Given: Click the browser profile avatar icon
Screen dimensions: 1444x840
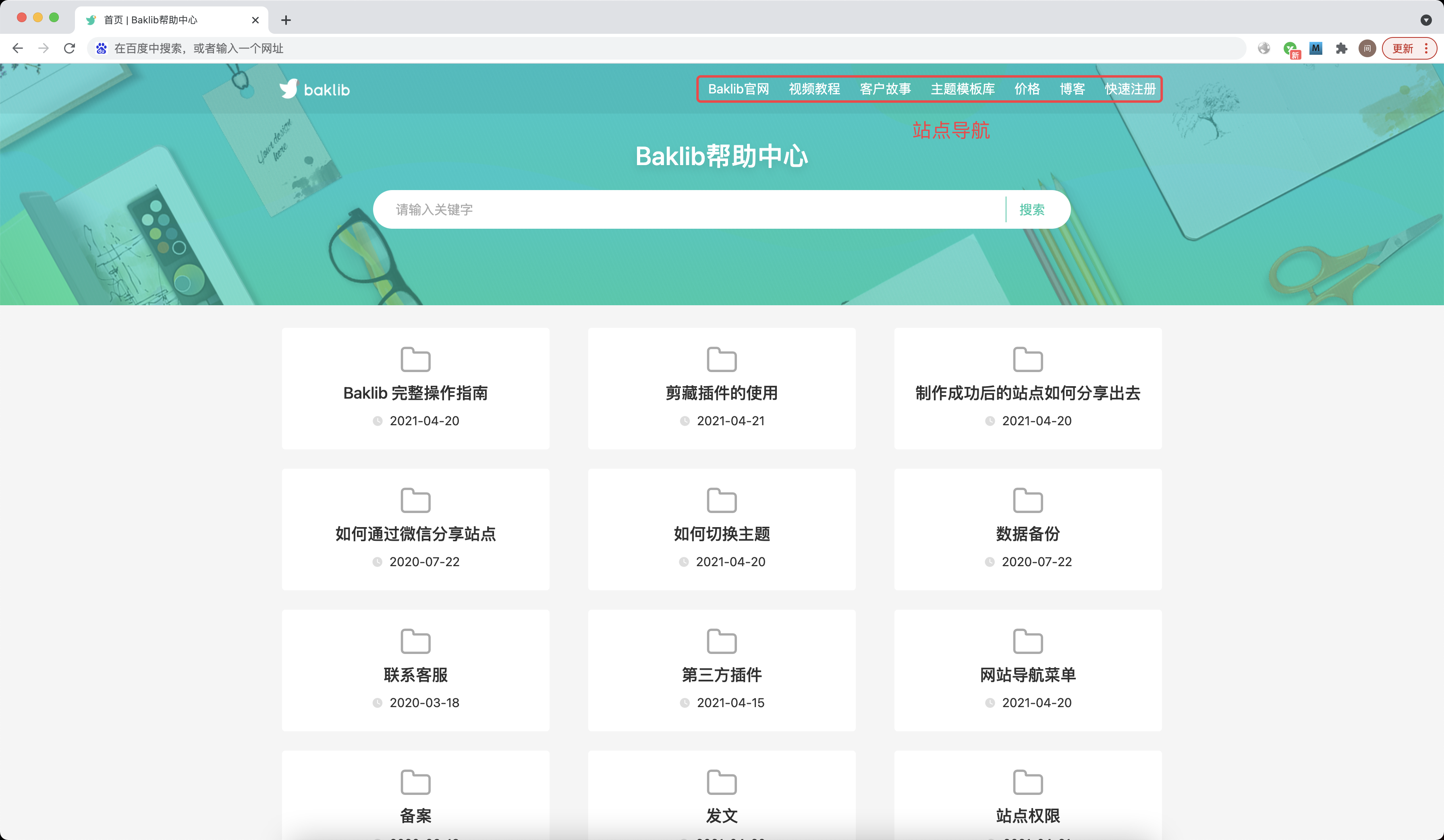Looking at the screenshot, I should (x=1367, y=49).
